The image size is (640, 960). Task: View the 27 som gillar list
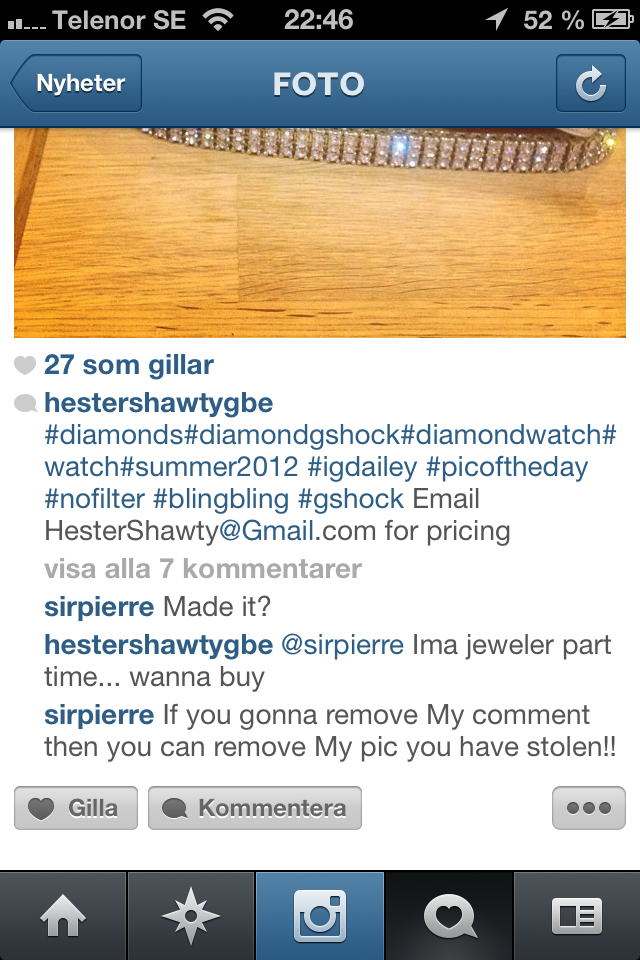129,365
